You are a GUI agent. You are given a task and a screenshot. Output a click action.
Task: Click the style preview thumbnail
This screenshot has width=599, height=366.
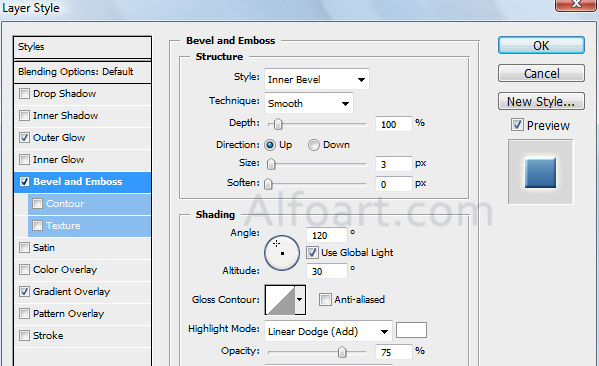click(x=540, y=172)
